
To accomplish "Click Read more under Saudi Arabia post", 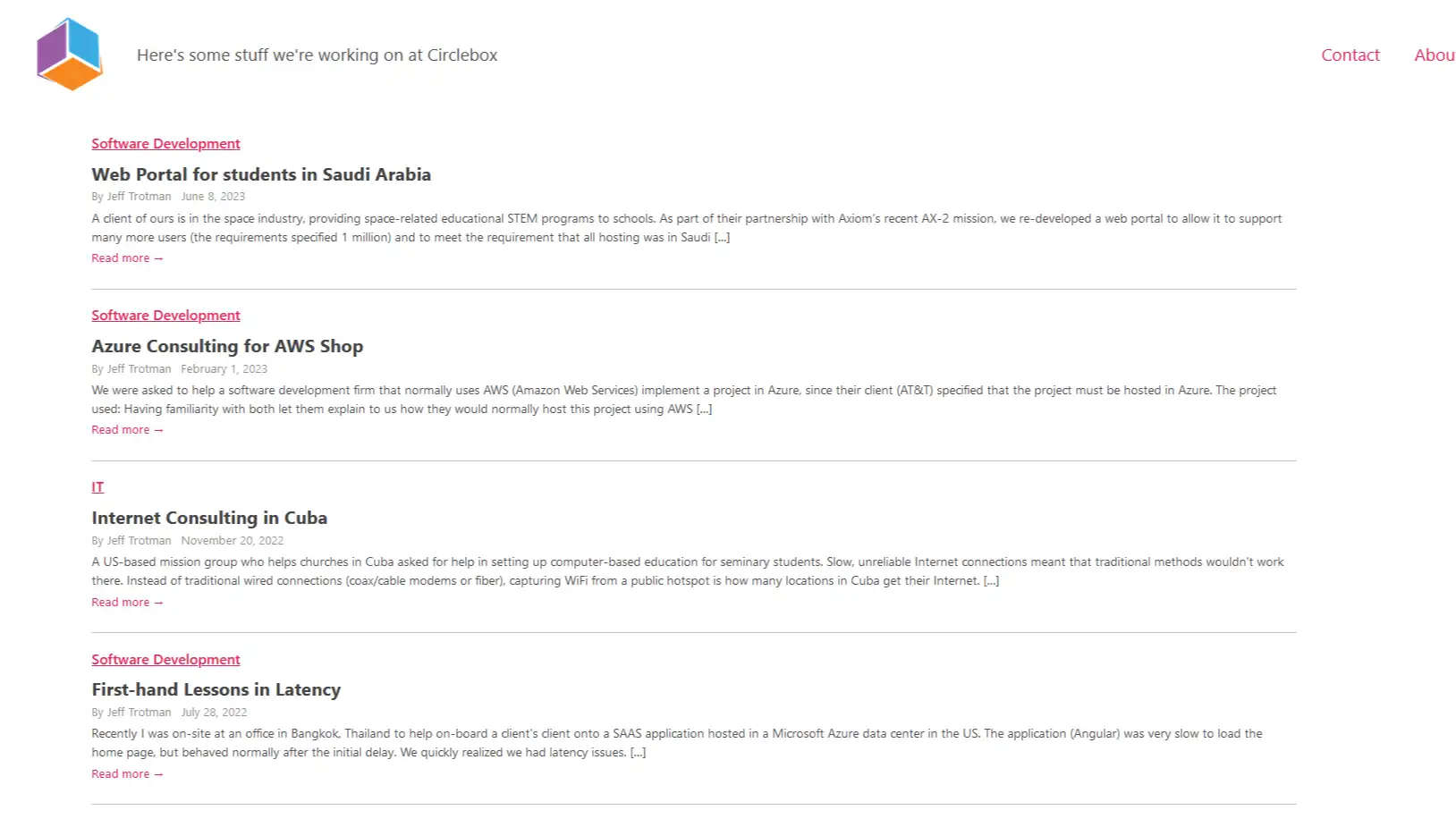I will [127, 258].
